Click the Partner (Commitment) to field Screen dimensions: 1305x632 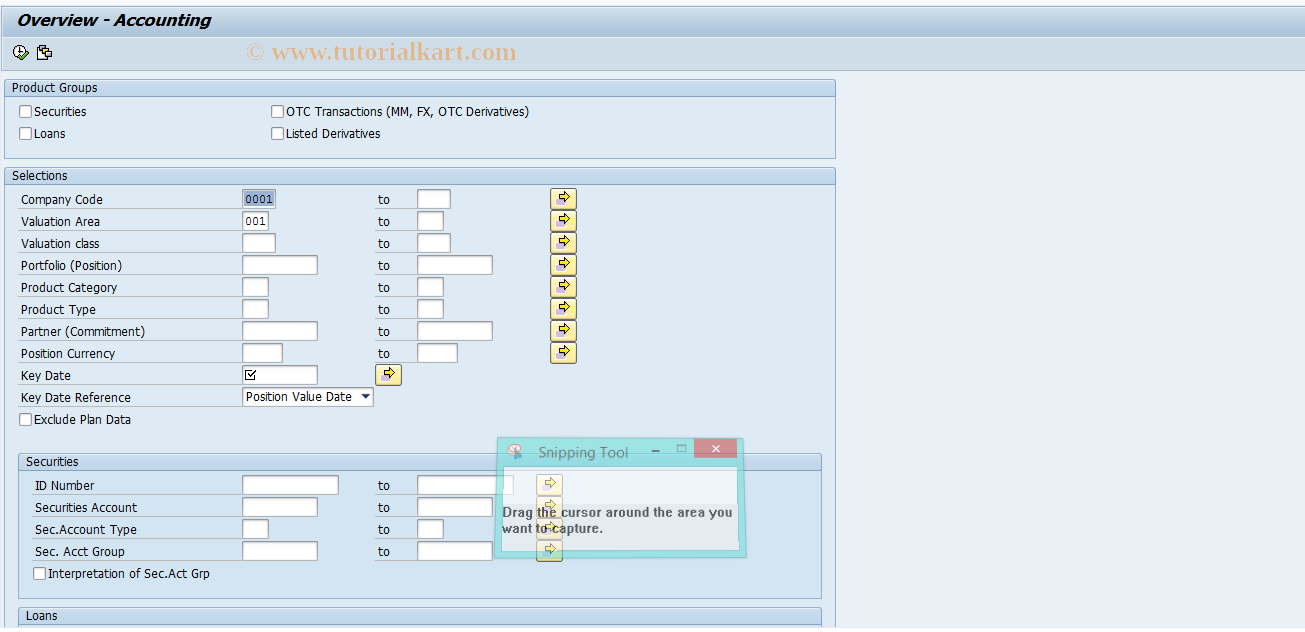coord(455,331)
